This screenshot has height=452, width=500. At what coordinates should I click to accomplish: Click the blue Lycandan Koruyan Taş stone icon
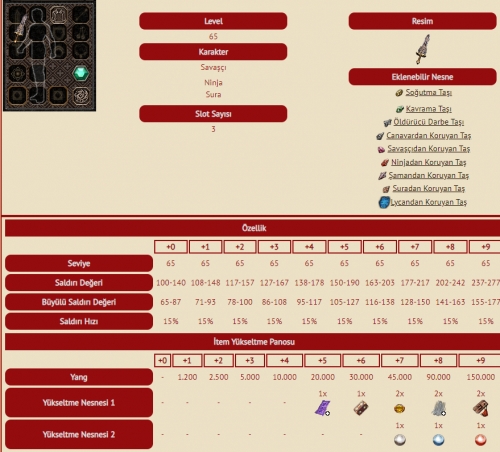click(x=384, y=202)
